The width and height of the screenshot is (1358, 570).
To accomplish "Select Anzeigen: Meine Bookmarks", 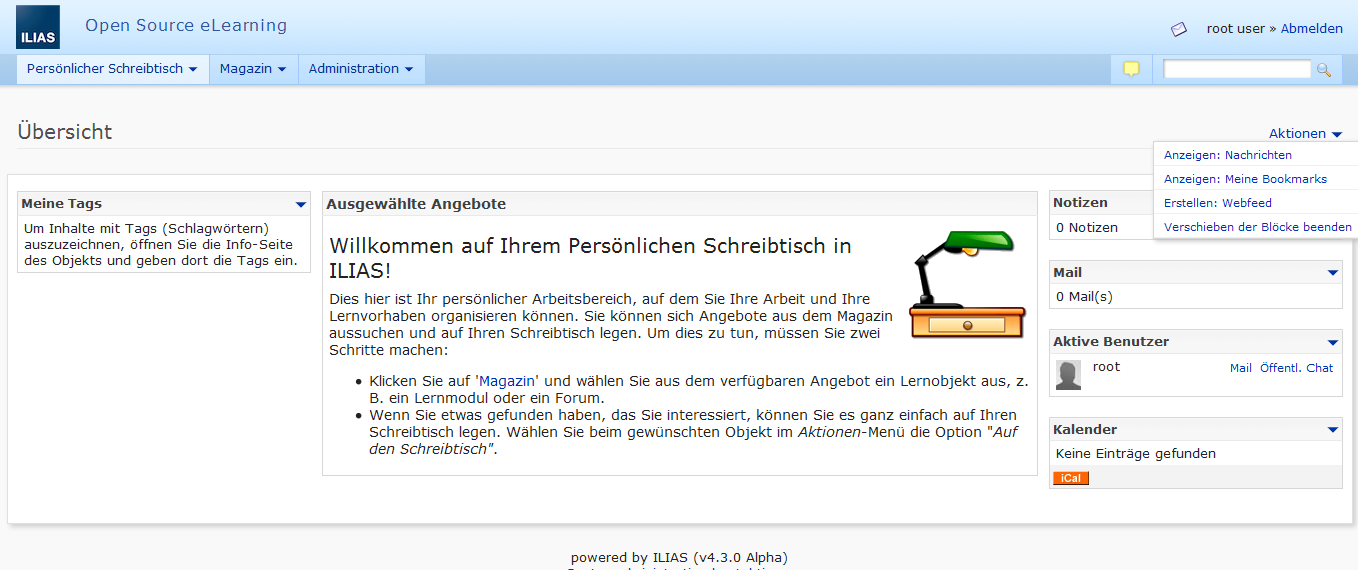I will point(1245,179).
